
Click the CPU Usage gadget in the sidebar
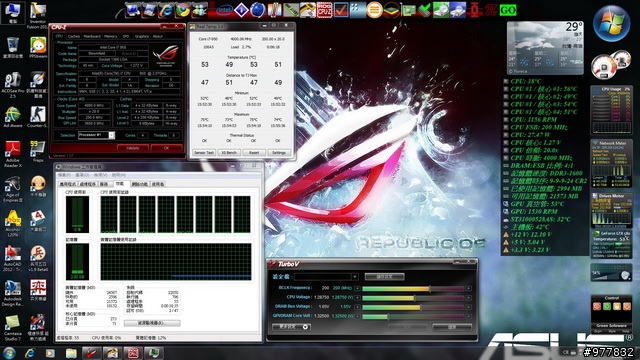point(611,110)
